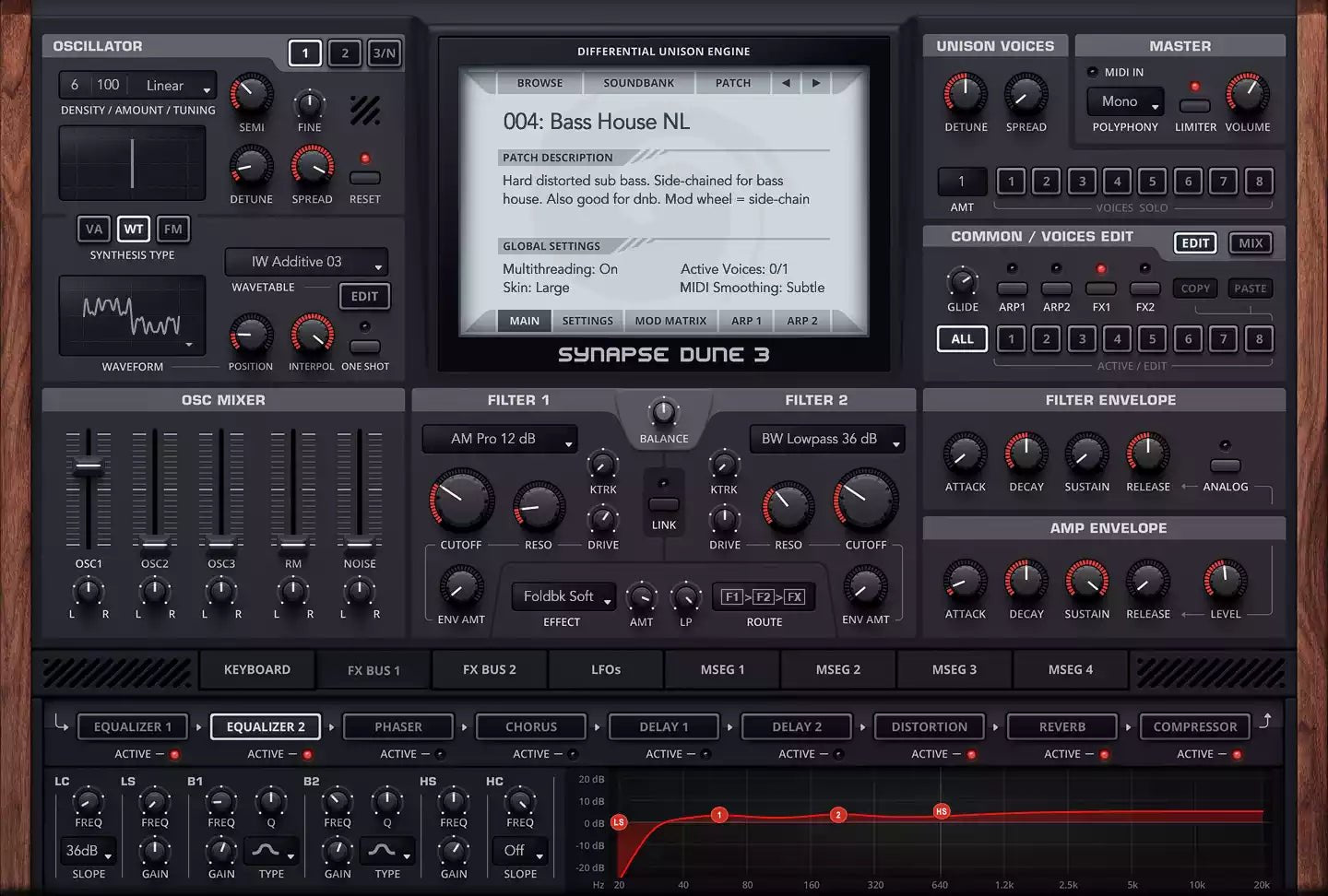Click the Master Volume knob
Screen dimensions: 1328x896
point(1247,94)
